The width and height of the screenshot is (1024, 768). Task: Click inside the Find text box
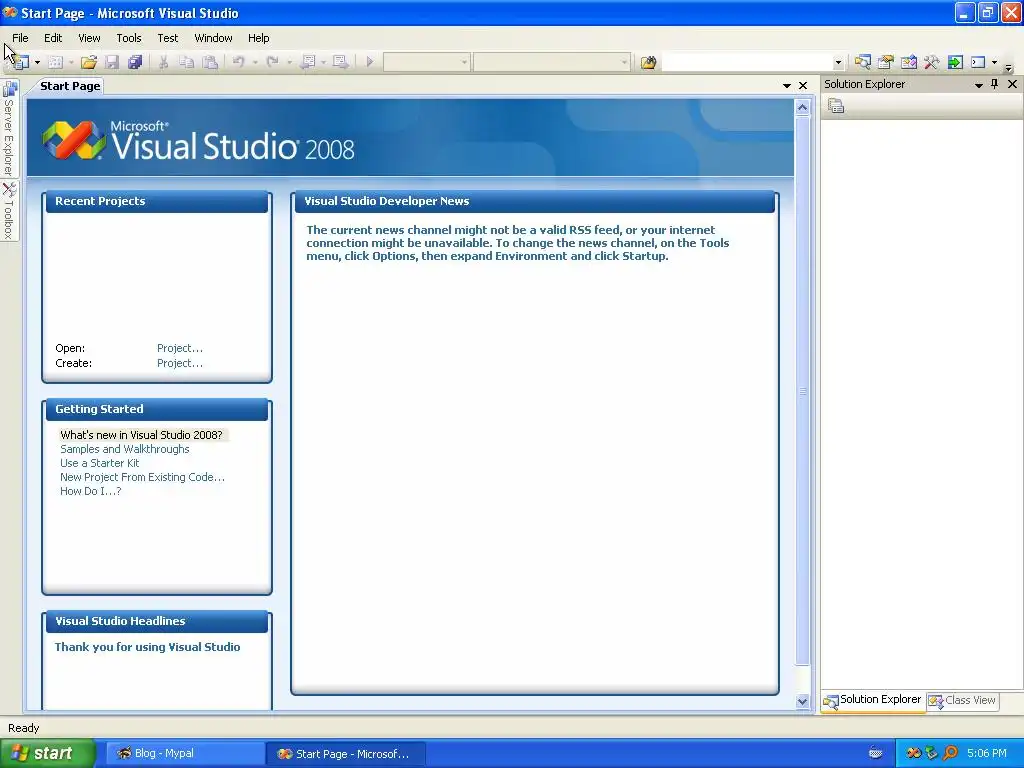(747, 62)
